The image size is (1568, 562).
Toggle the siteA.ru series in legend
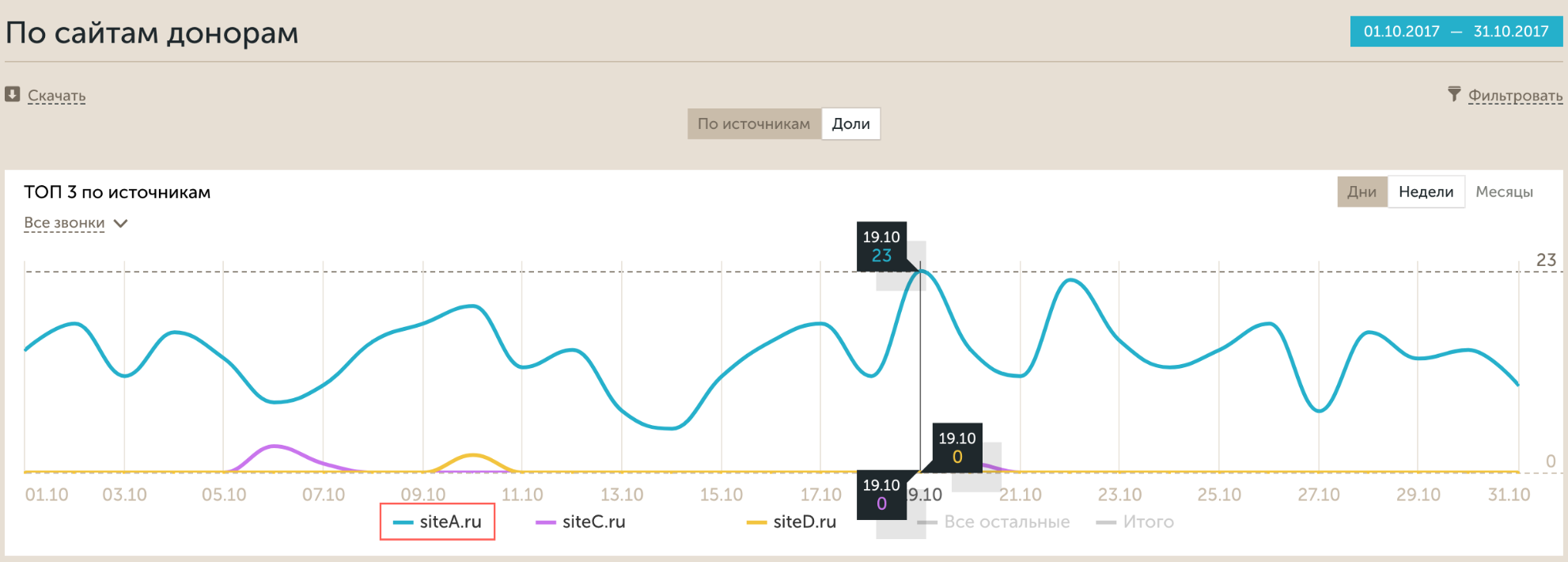click(450, 522)
